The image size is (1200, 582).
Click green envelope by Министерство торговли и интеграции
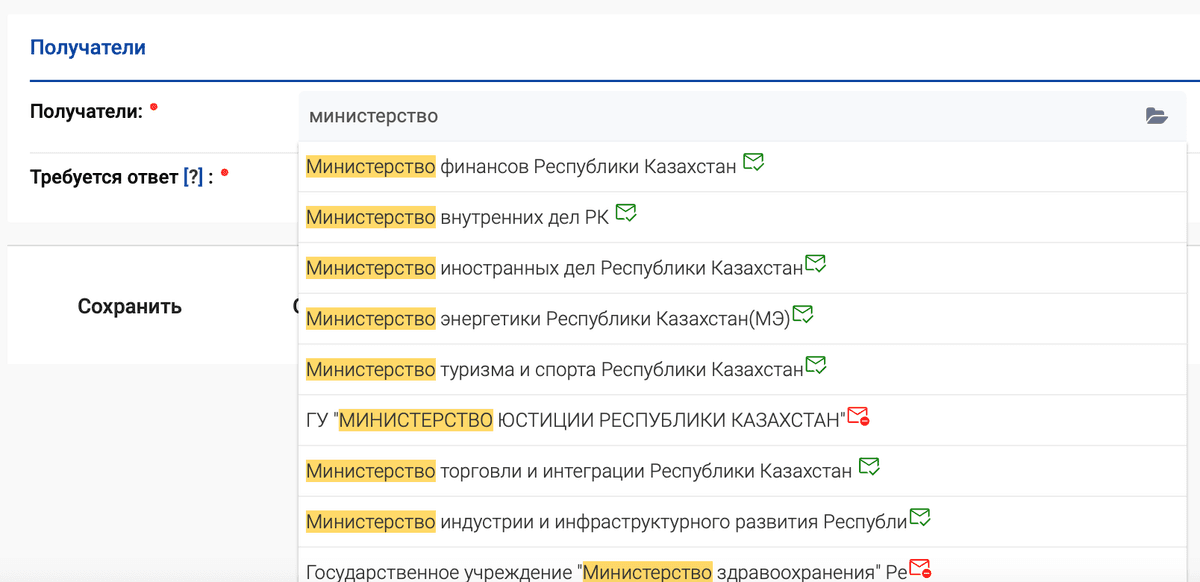pyautogui.click(x=869, y=467)
